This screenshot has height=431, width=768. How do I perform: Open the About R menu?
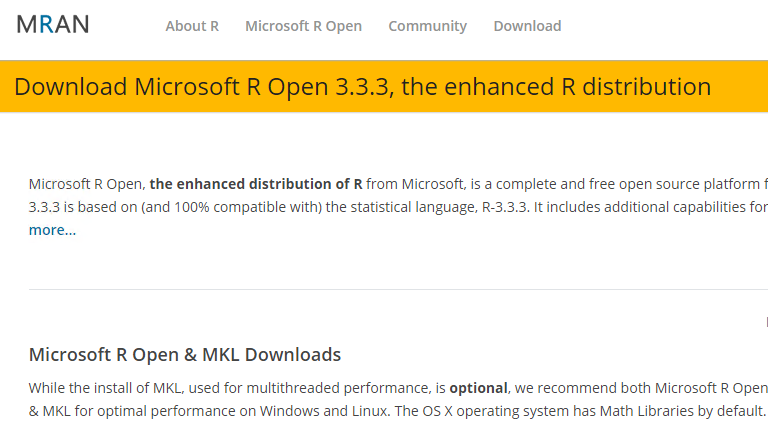(192, 26)
